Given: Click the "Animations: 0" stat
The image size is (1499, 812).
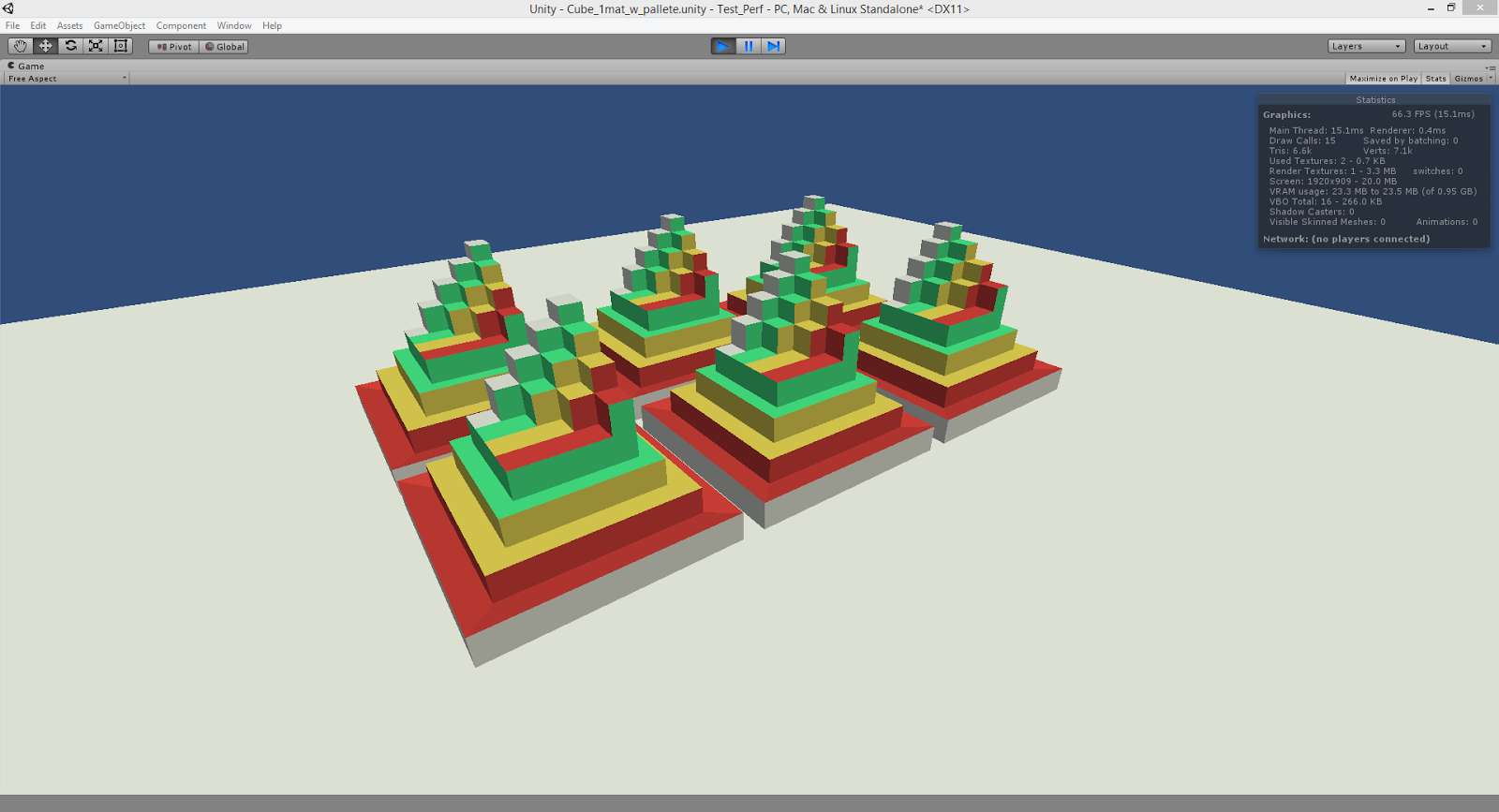Looking at the screenshot, I should 1447,222.
